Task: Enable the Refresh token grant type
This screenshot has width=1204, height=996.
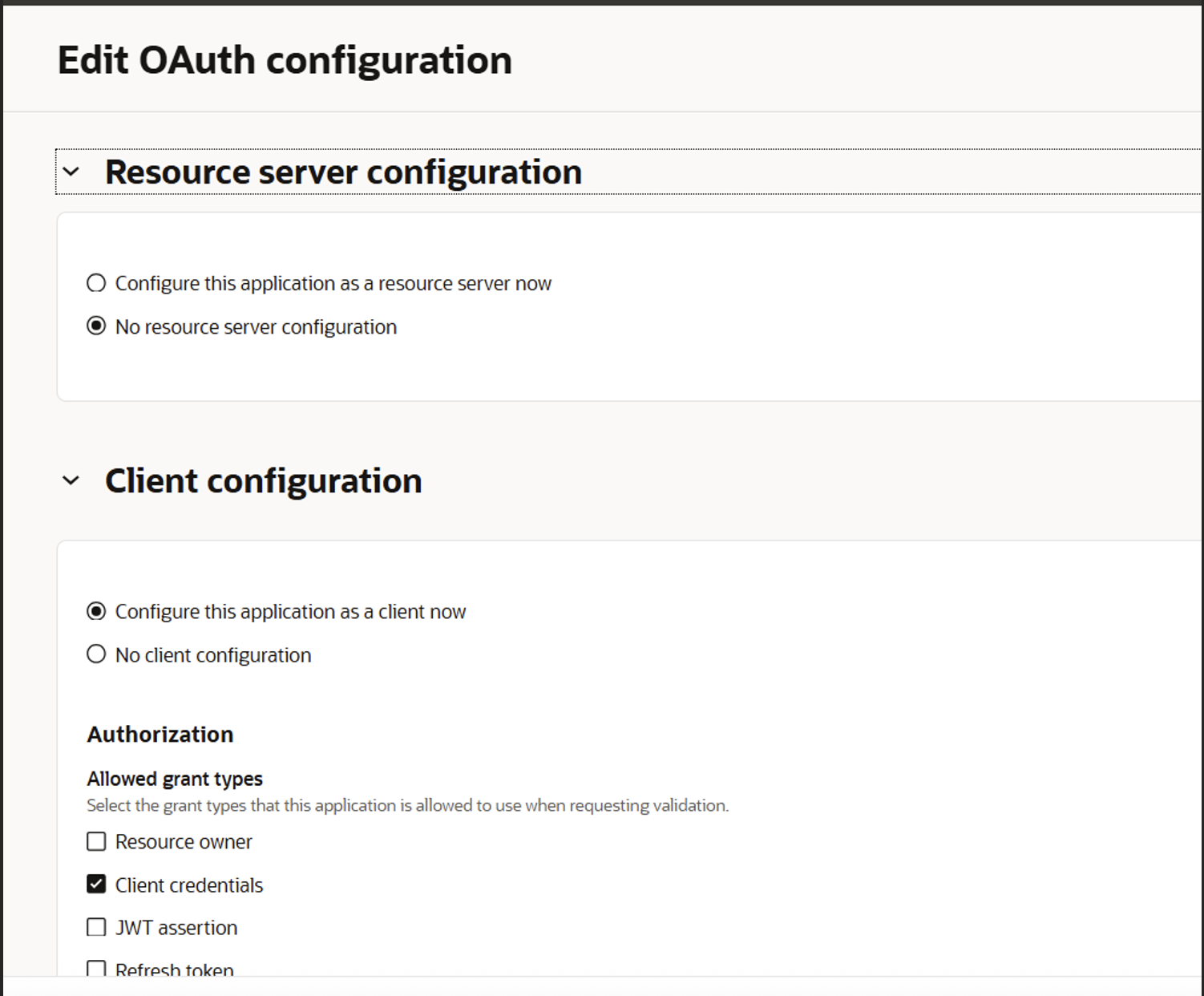Action: coord(95,969)
